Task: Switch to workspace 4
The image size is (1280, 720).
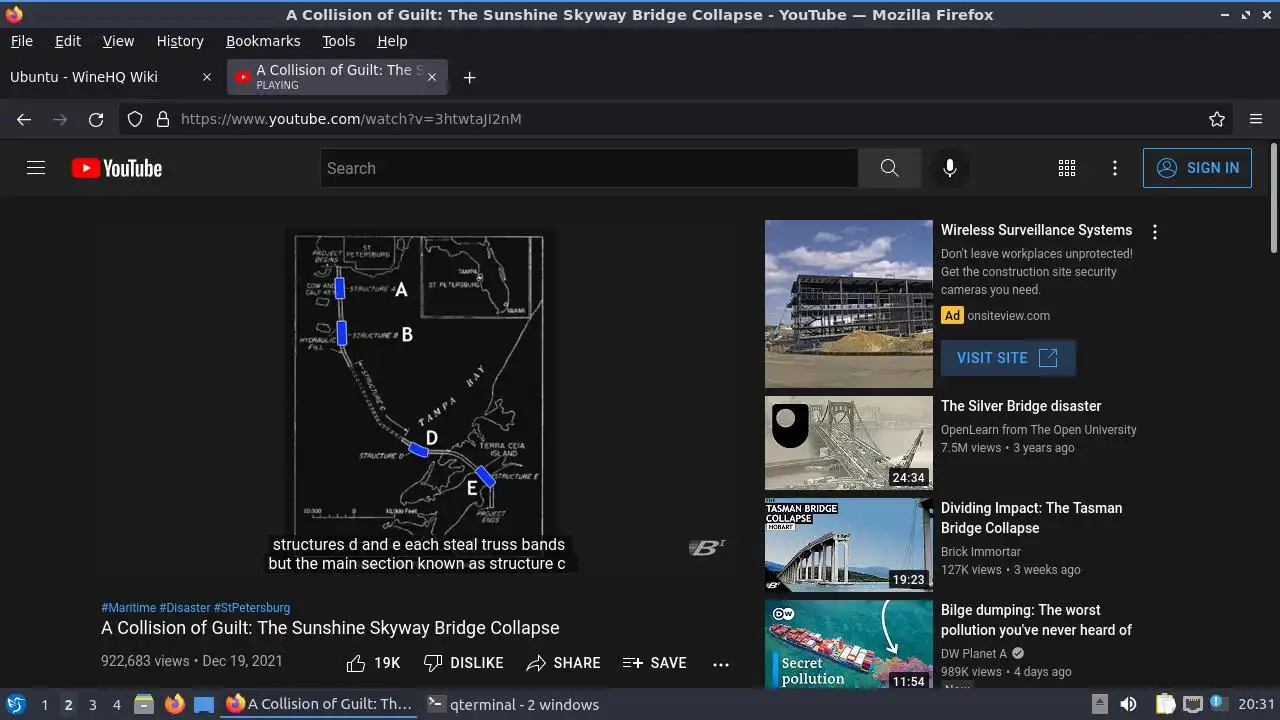Action: (116, 704)
